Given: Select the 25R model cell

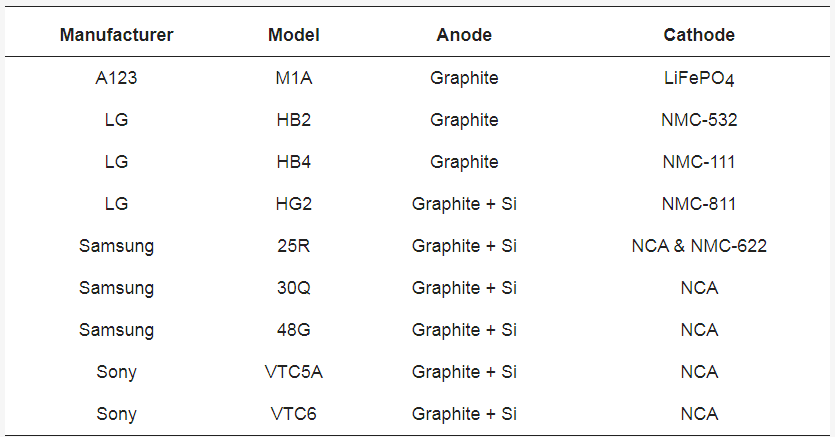Looking at the screenshot, I should click(293, 246).
